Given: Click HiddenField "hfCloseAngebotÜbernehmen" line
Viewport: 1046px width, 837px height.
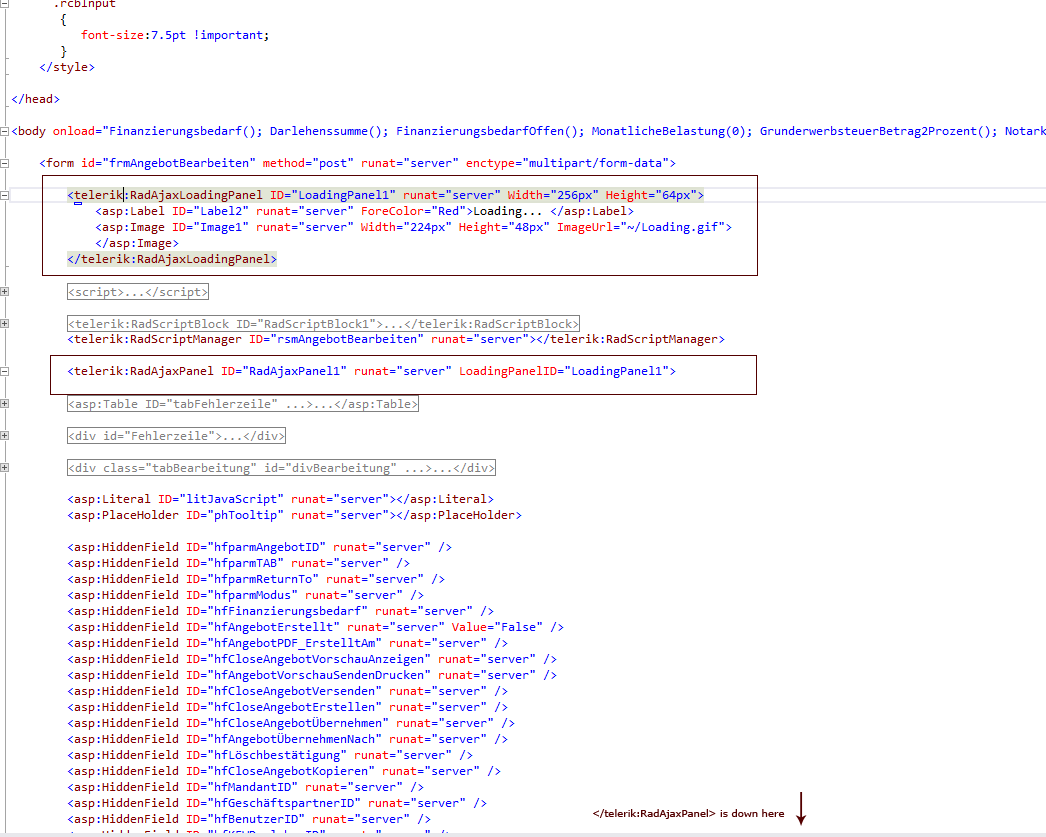Looking at the screenshot, I should click(x=291, y=724).
